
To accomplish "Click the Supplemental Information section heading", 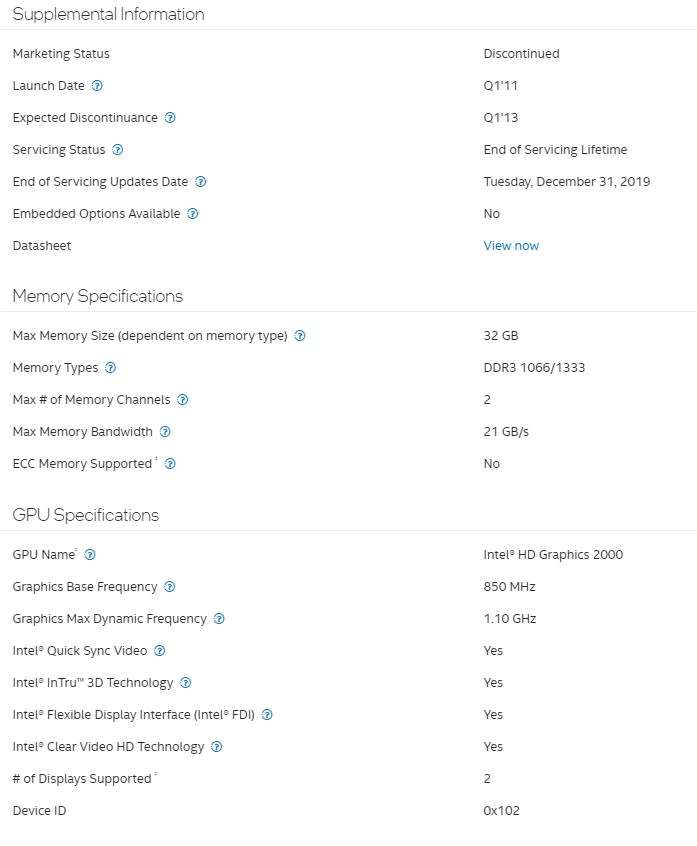I will [x=108, y=14].
